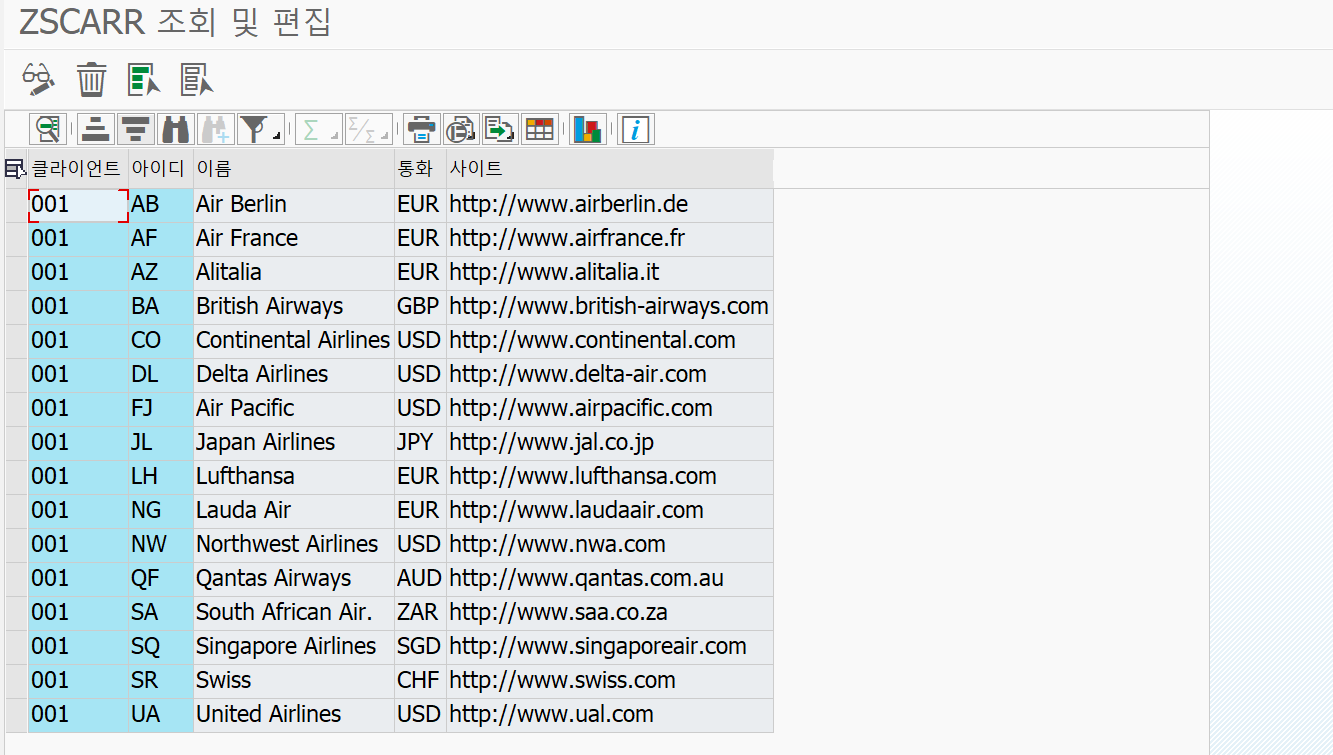The height and width of the screenshot is (755, 1333).
Task: Click the Qantas Airways name cell
Action: tap(294, 579)
